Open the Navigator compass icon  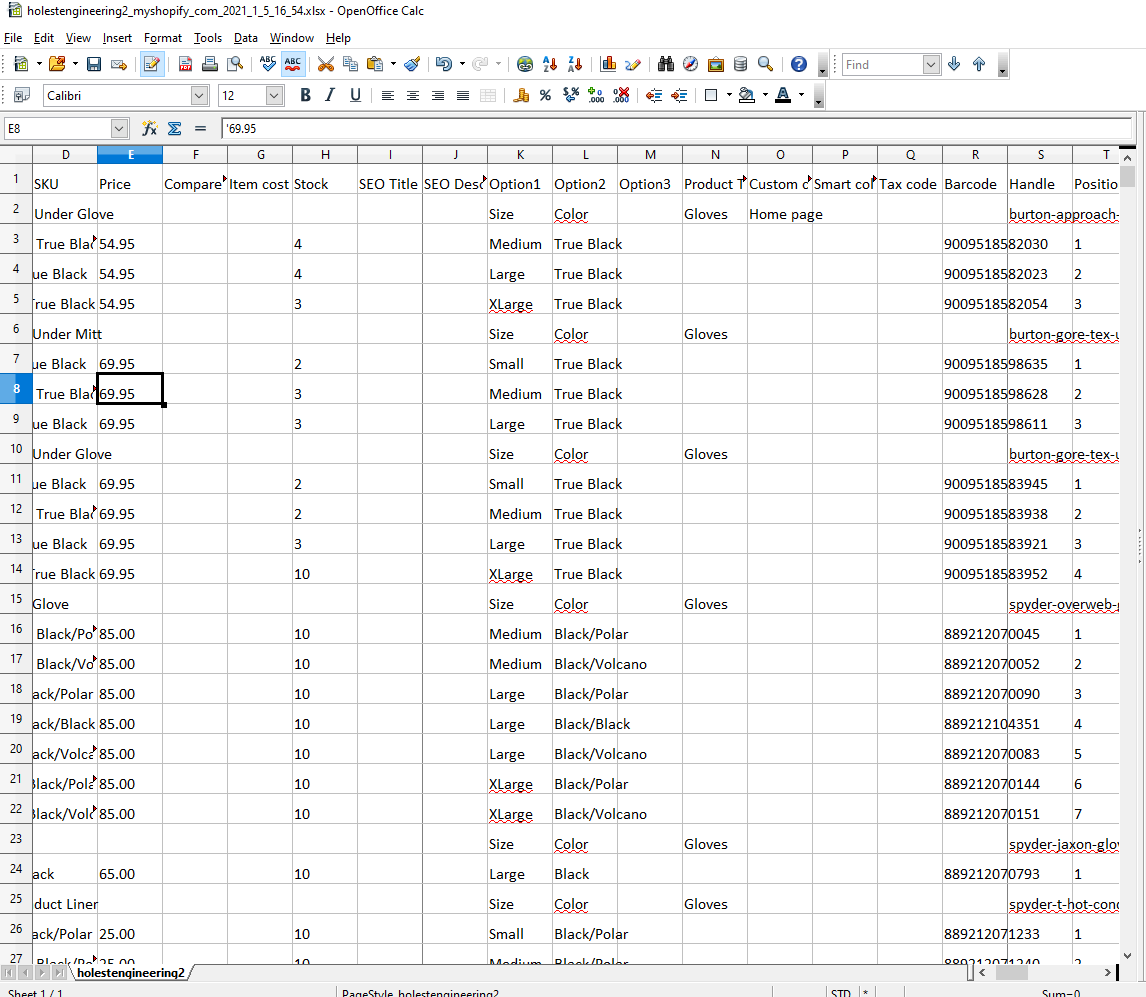click(x=691, y=64)
